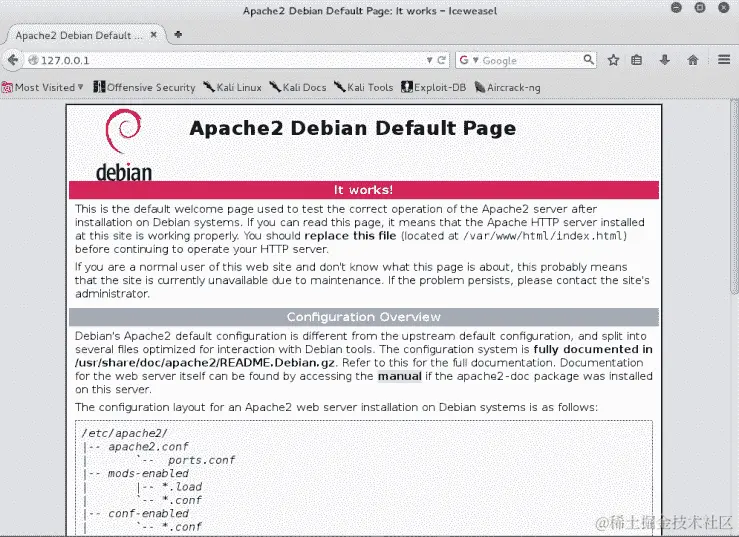
Task: Follow the manual link in Configuration Overview
Action: click(400, 376)
